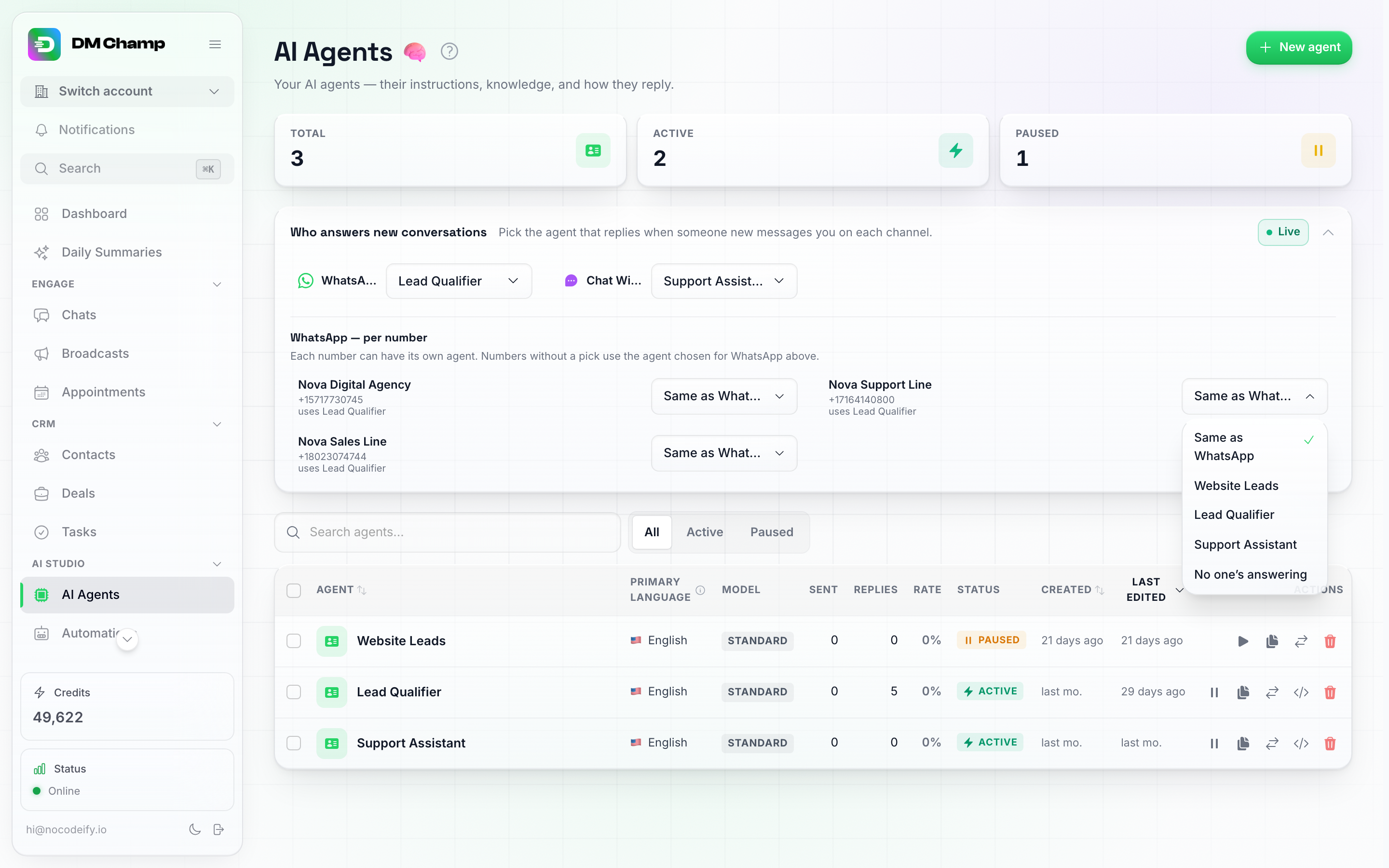Click the DM Champ logo

[44, 44]
